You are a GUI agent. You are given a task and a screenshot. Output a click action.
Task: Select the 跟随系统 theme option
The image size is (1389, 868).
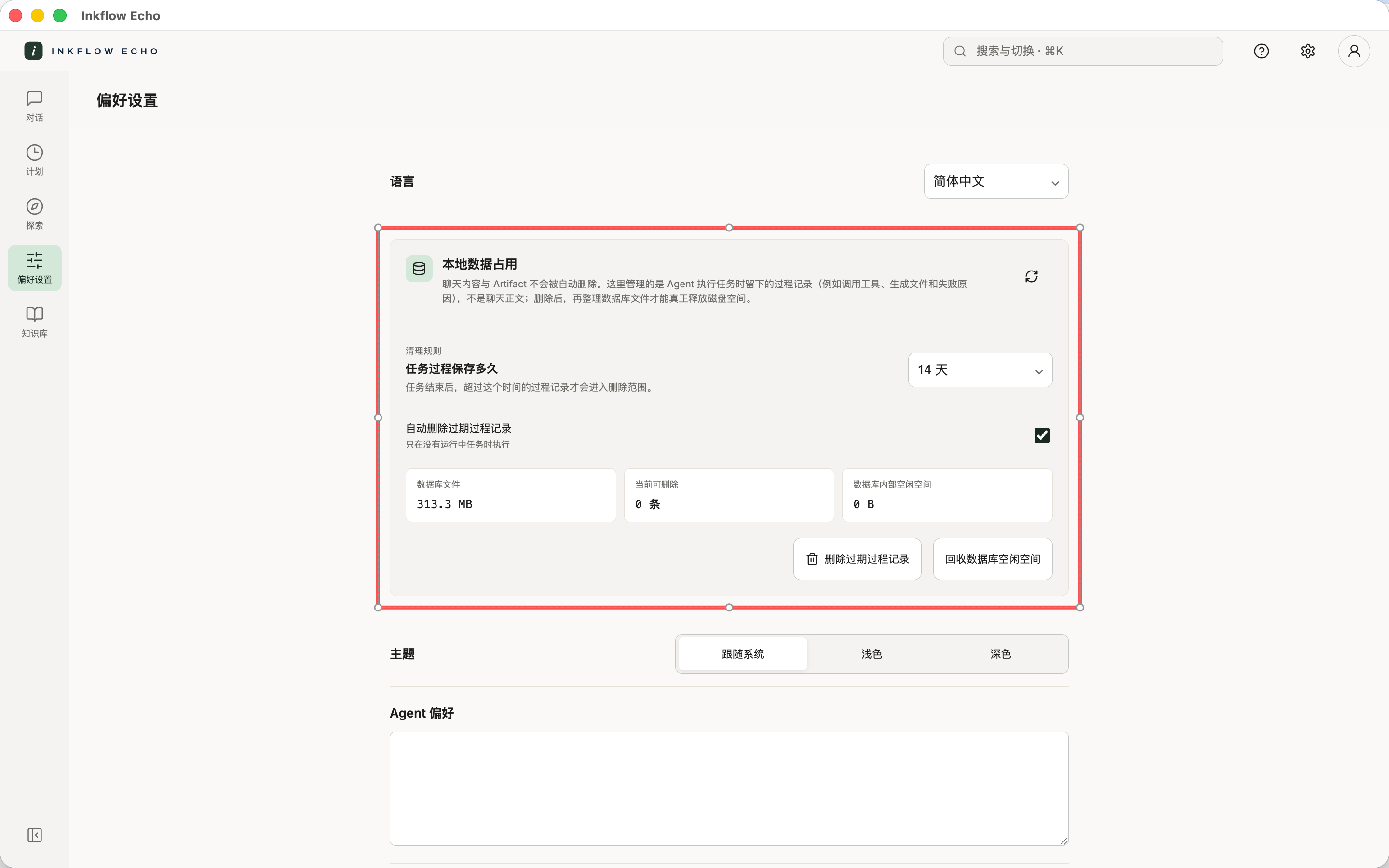click(x=743, y=654)
